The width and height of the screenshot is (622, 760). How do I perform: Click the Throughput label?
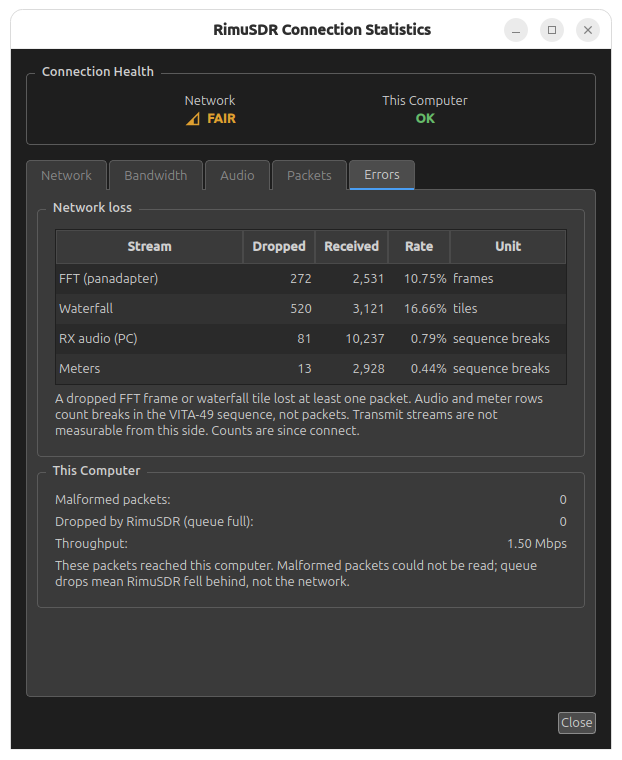click(x=91, y=544)
